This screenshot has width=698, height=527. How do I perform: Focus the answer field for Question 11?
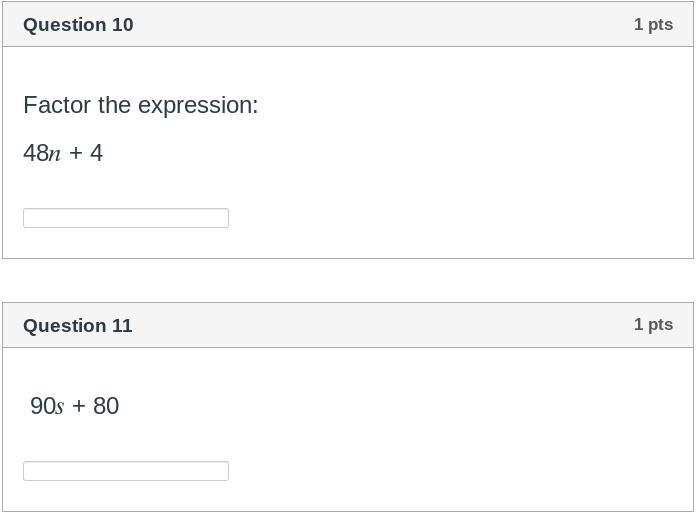coord(126,471)
